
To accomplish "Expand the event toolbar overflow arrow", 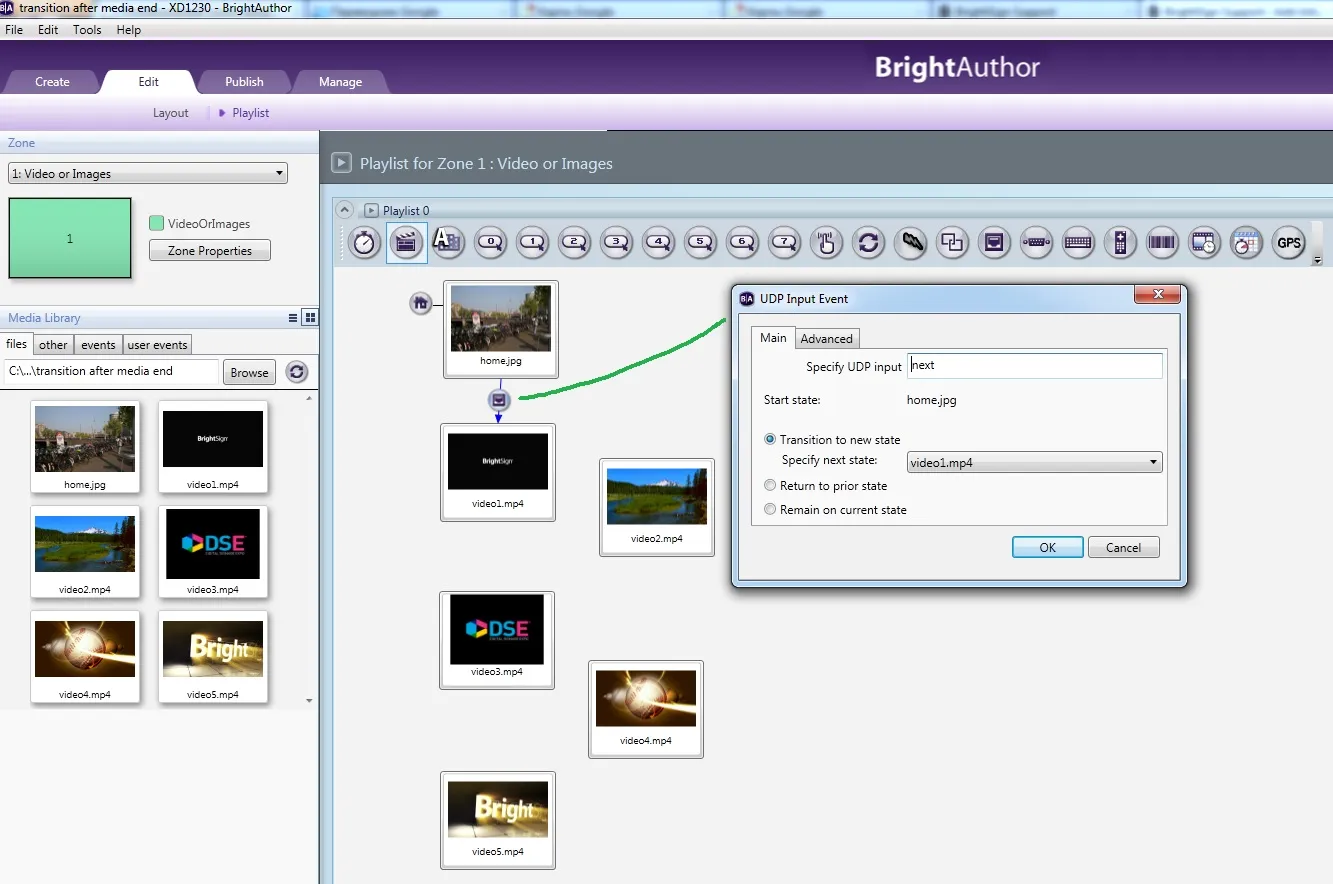I will (x=1317, y=260).
